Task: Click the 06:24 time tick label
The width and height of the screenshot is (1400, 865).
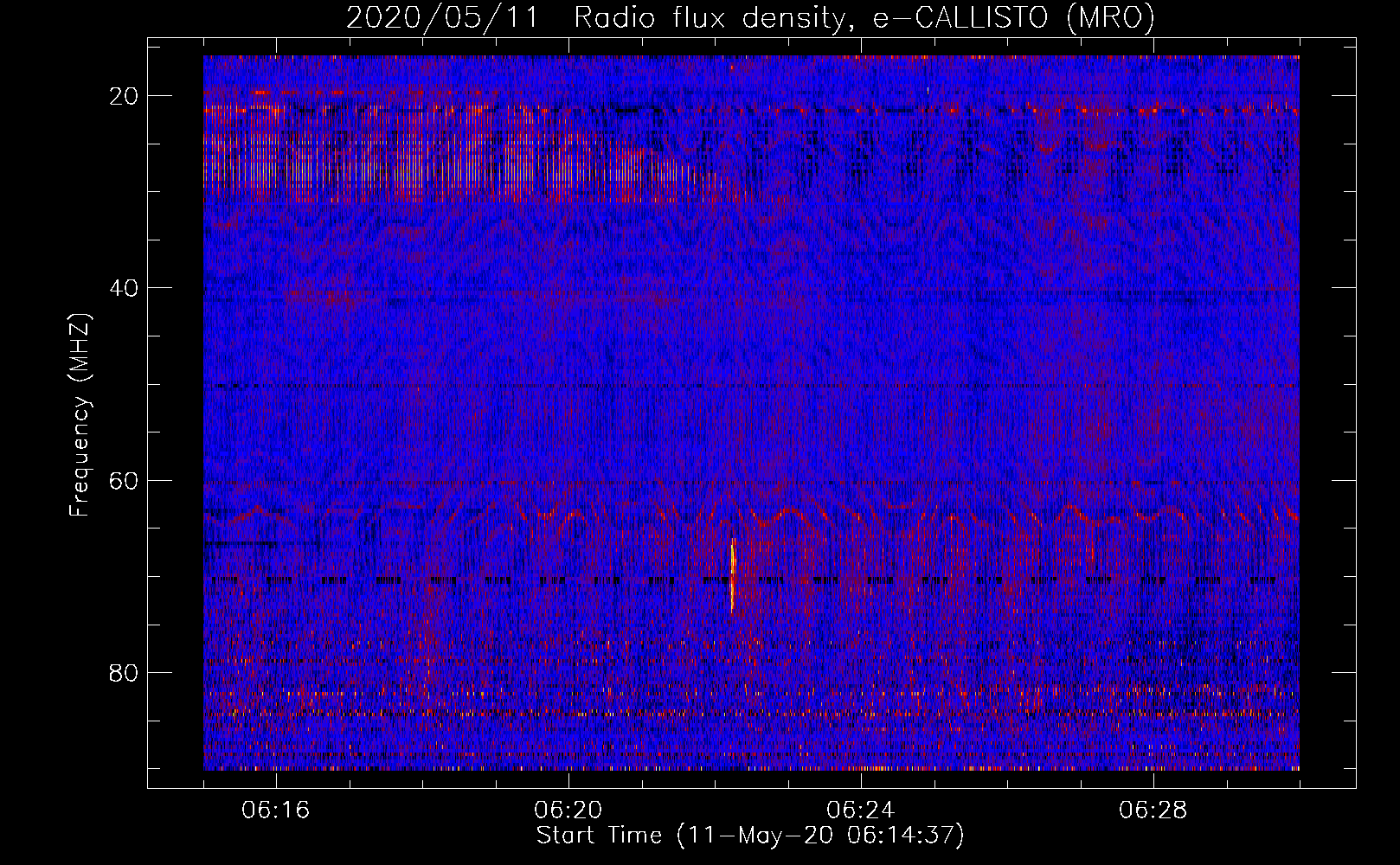Action: [861, 811]
